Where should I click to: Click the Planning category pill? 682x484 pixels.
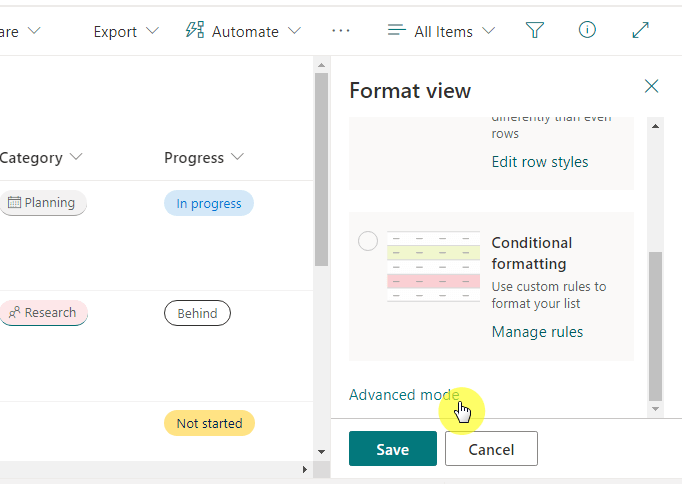[43, 203]
